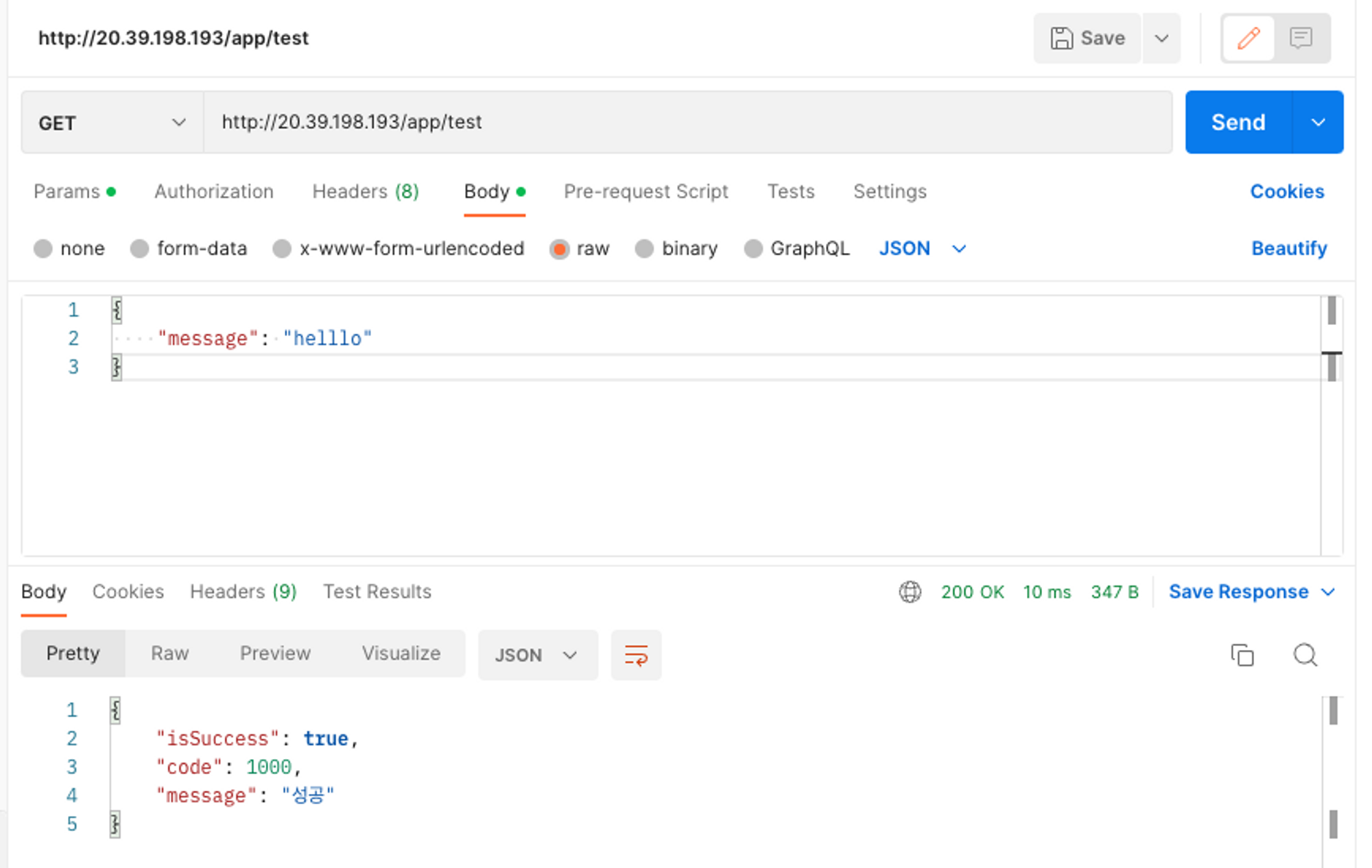The image size is (1372, 868).
Task: Toggle response line wrap icon
Action: [x=636, y=655]
